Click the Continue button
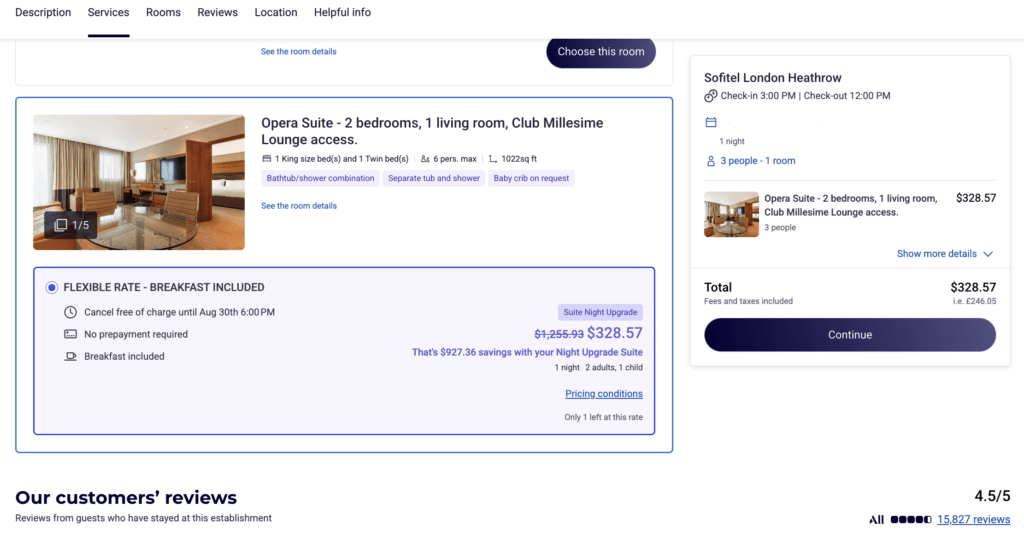Viewport: 1024px width, 537px height. tap(850, 334)
